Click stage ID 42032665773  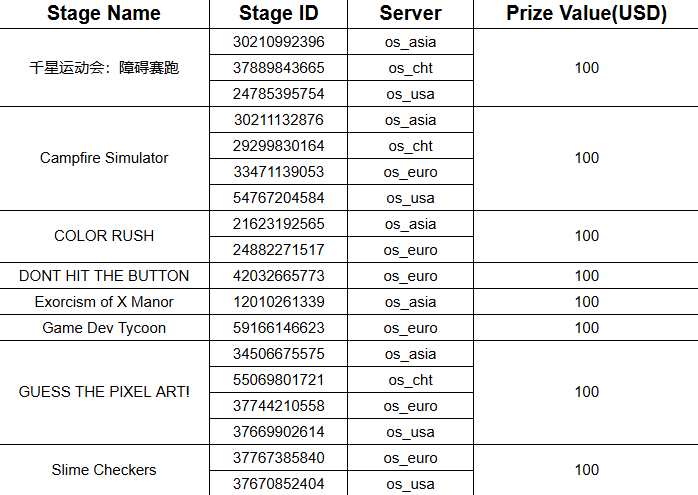click(279, 276)
